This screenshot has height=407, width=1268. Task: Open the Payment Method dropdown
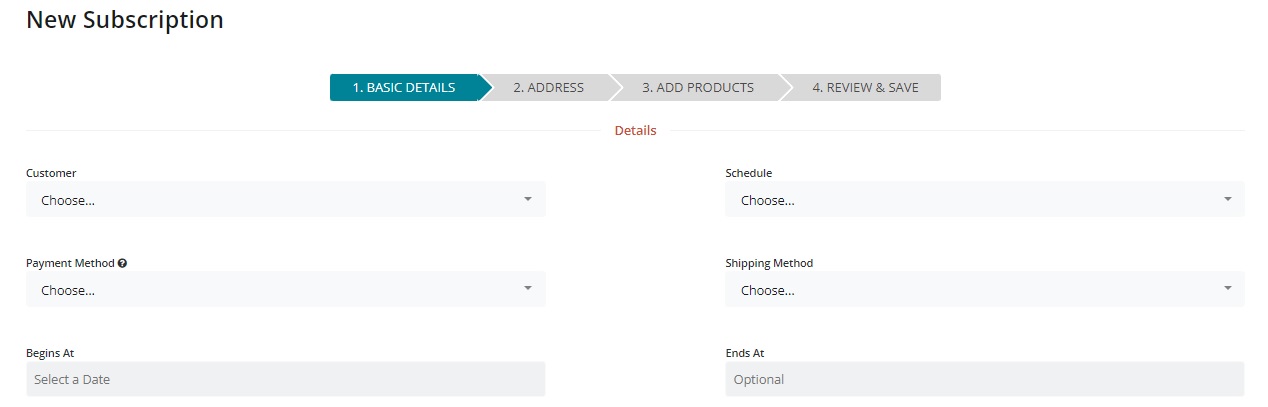tap(285, 290)
